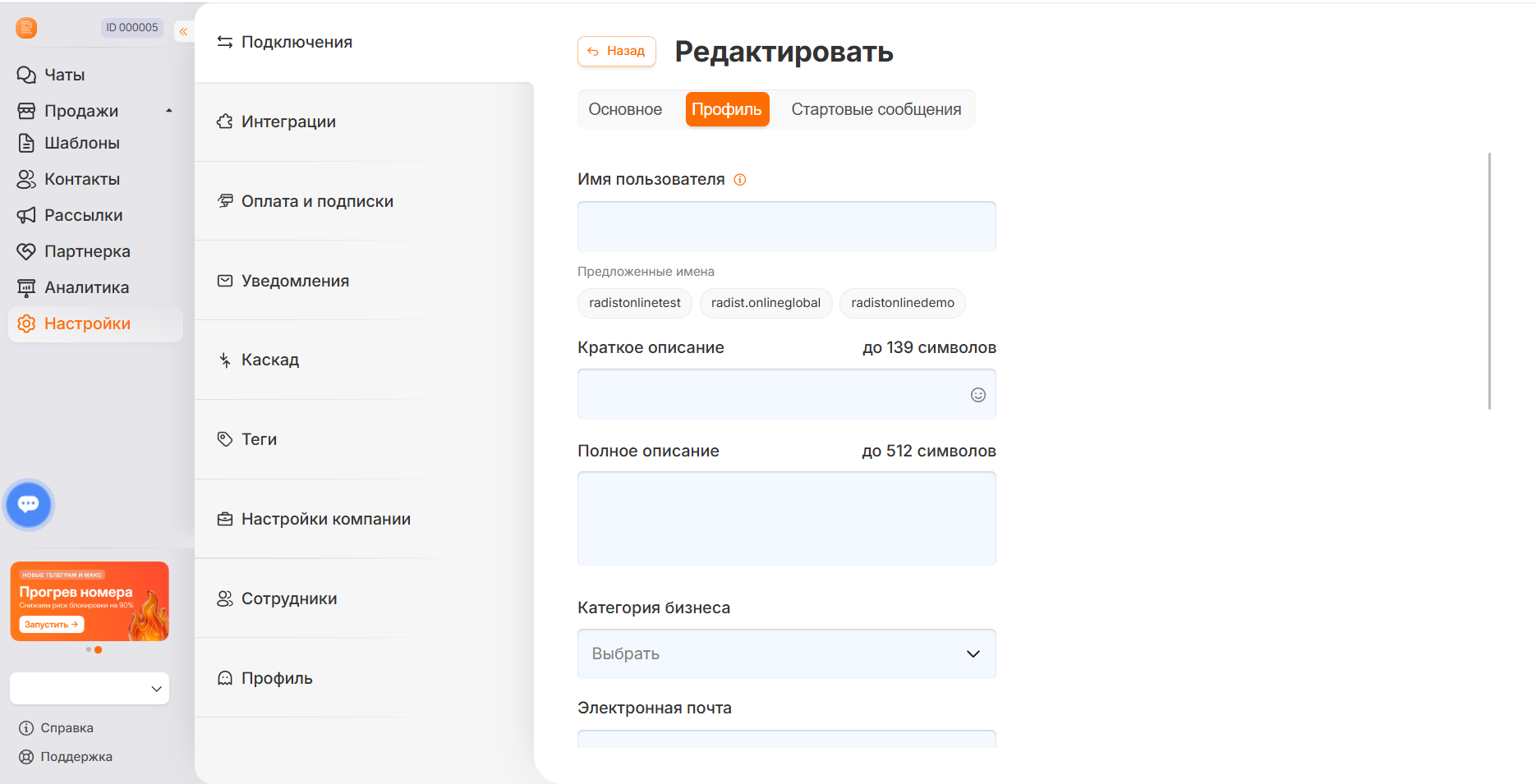
Task: Click the Подключения arrows icon
Action: pos(225,42)
